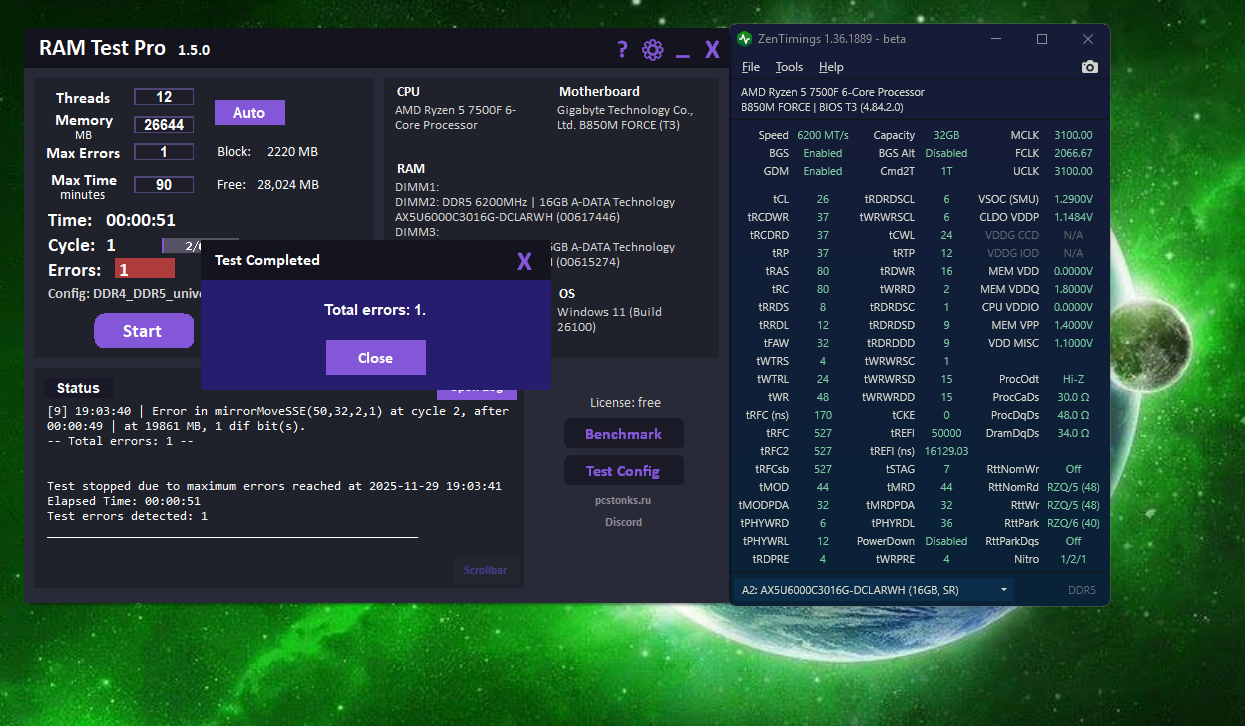Image resolution: width=1245 pixels, height=726 pixels.
Task: Open the File menu in ZenTimings
Action: tap(751, 67)
